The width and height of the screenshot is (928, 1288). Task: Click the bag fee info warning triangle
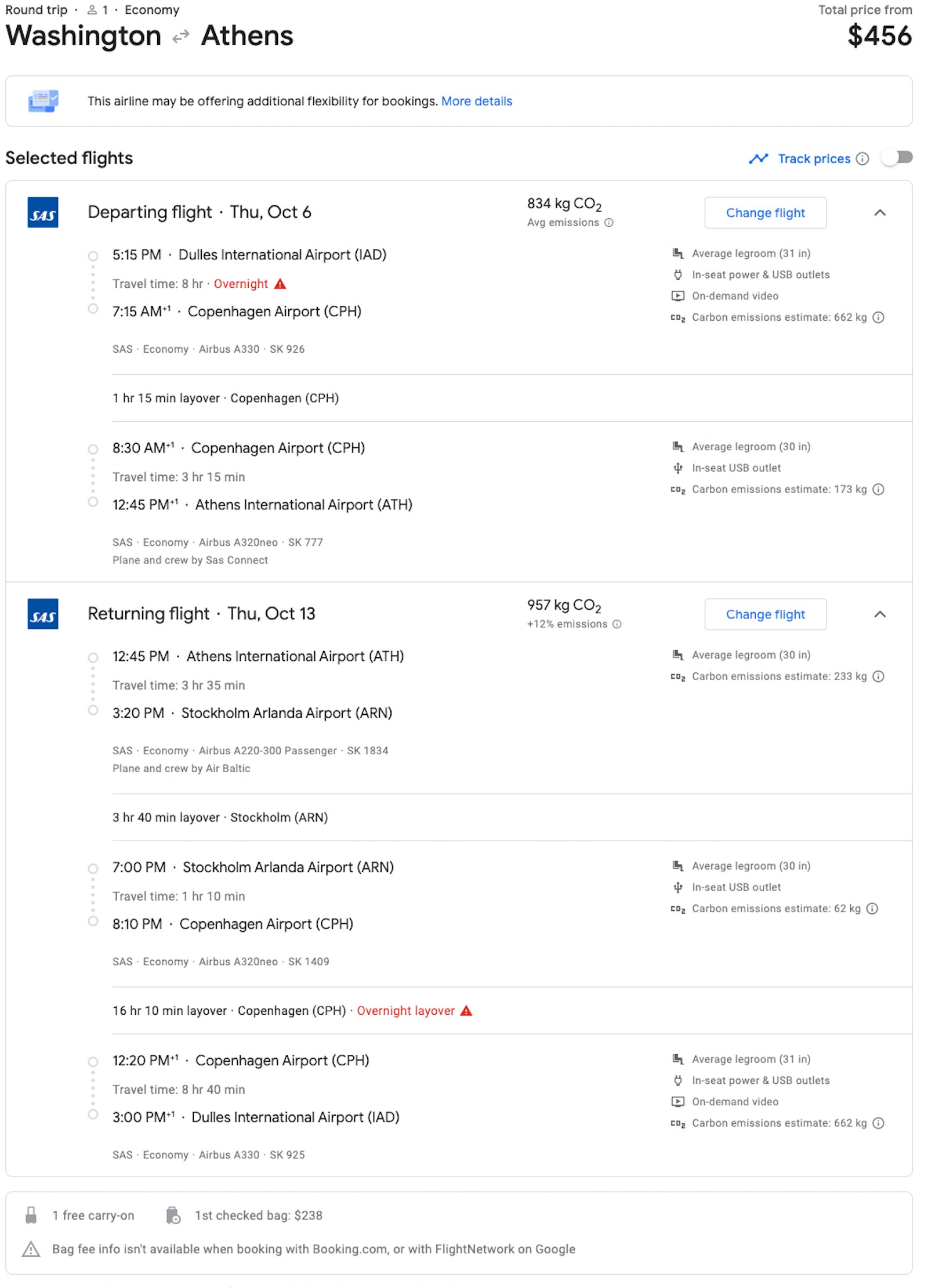[30, 1249]
